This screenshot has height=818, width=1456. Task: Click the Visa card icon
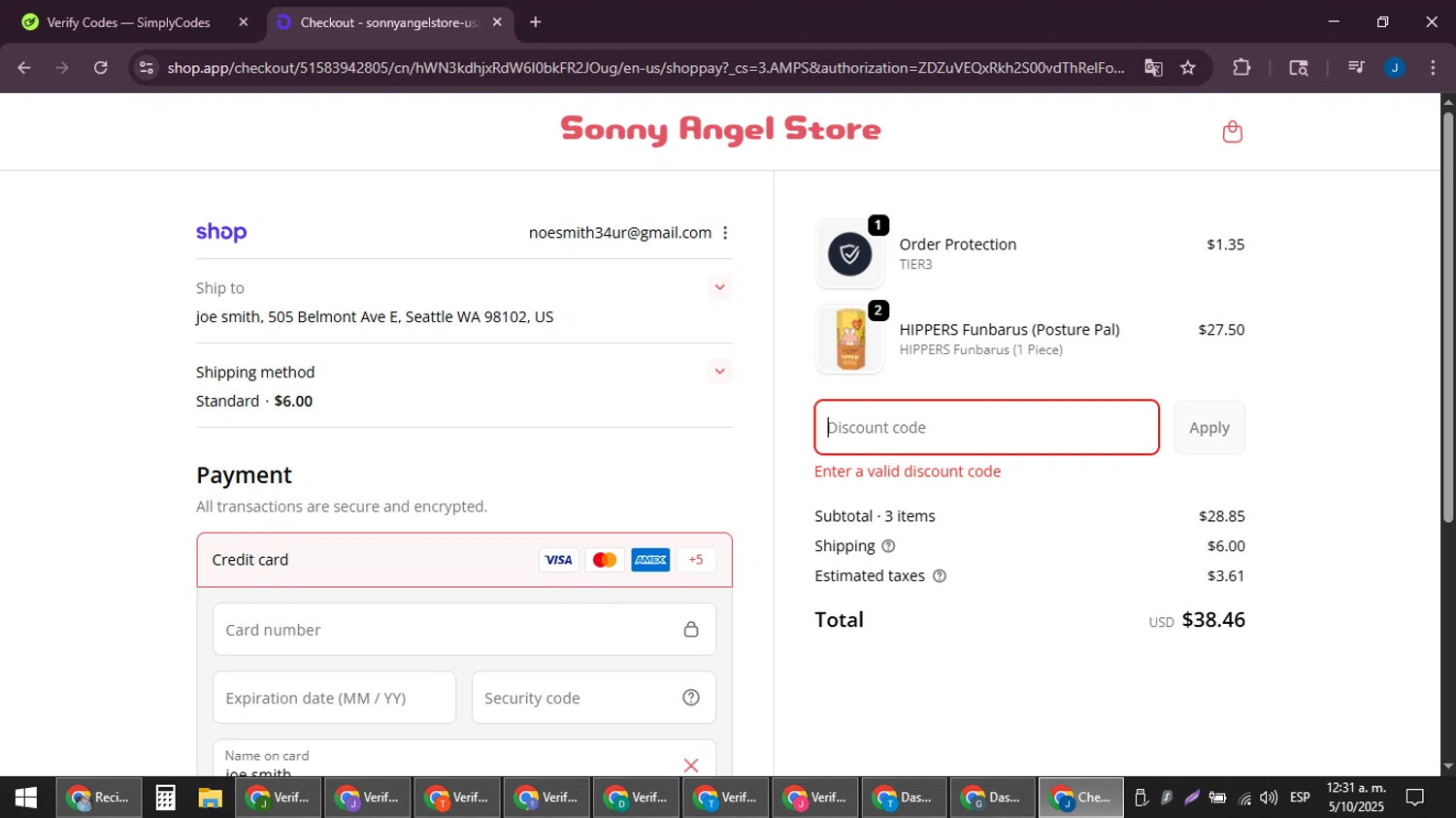(558, 560)
